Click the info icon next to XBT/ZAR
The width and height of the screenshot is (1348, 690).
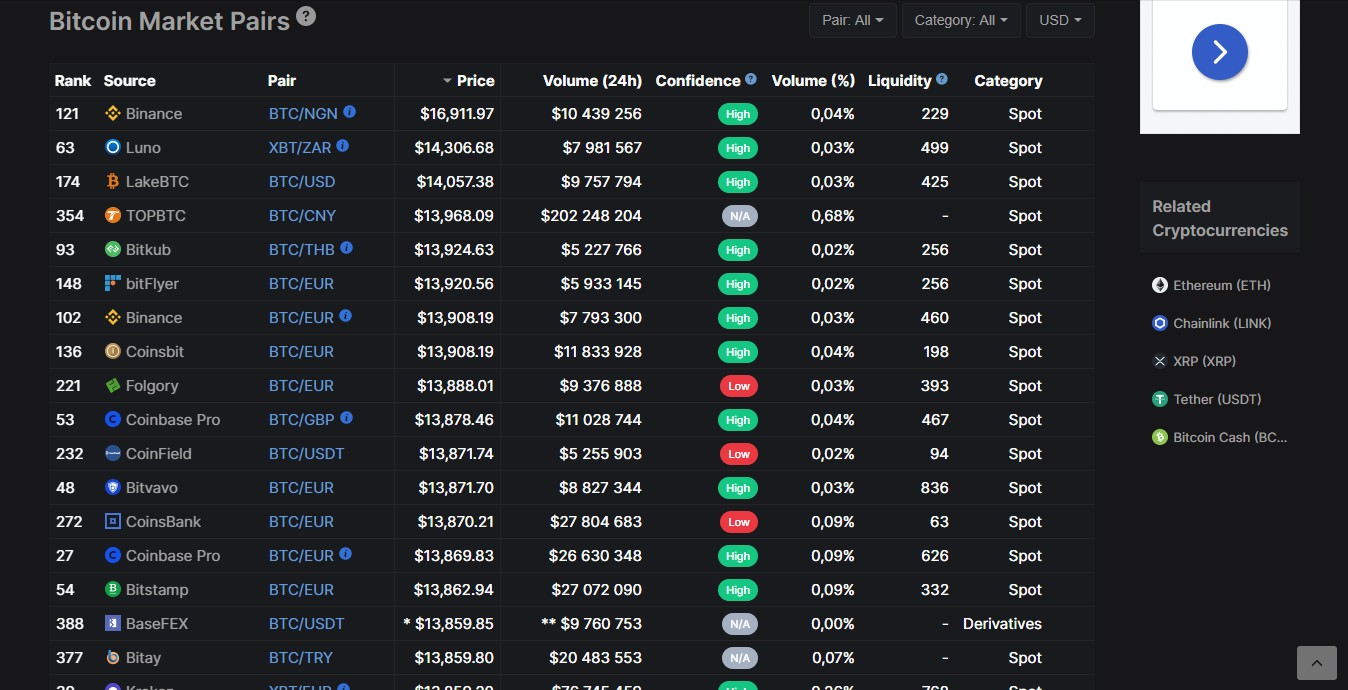[x=343, y=146]
